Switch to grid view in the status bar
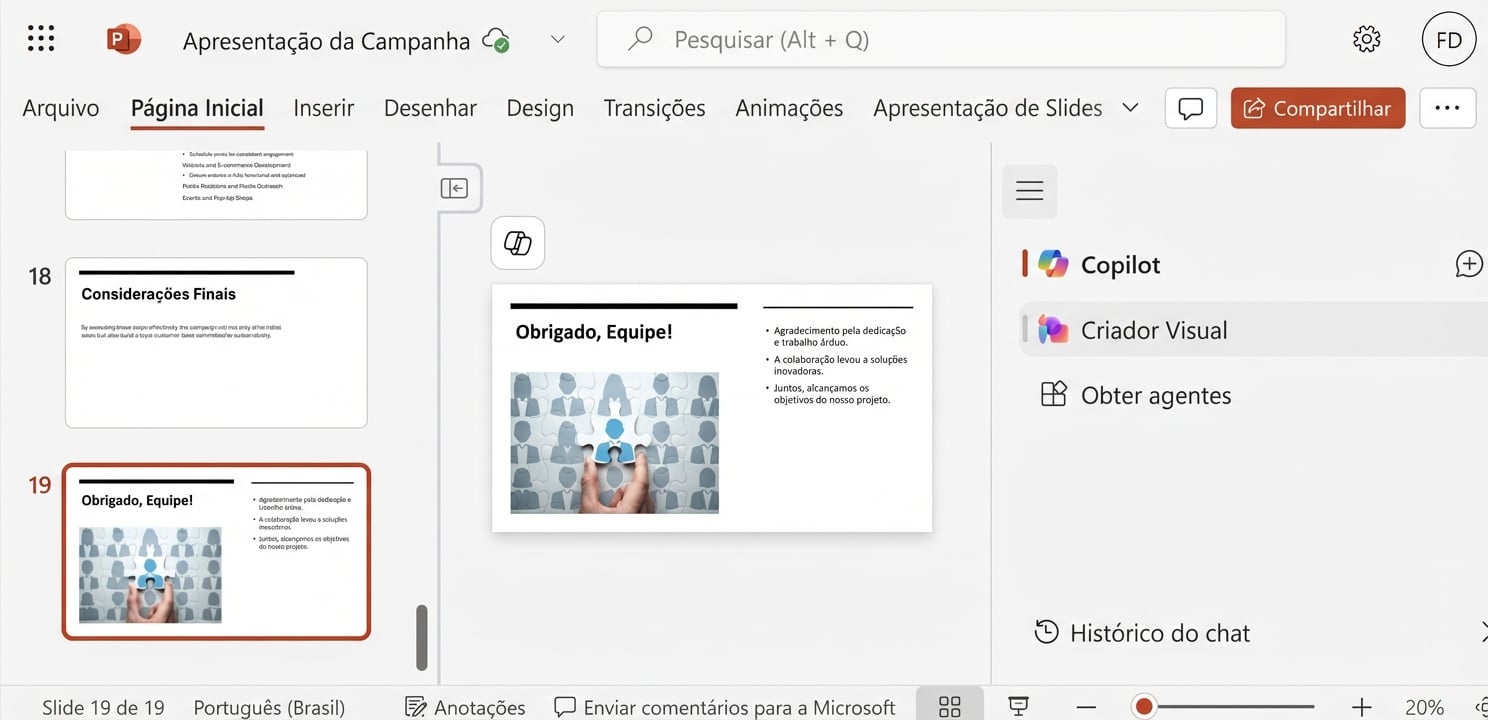 (948, 705)
